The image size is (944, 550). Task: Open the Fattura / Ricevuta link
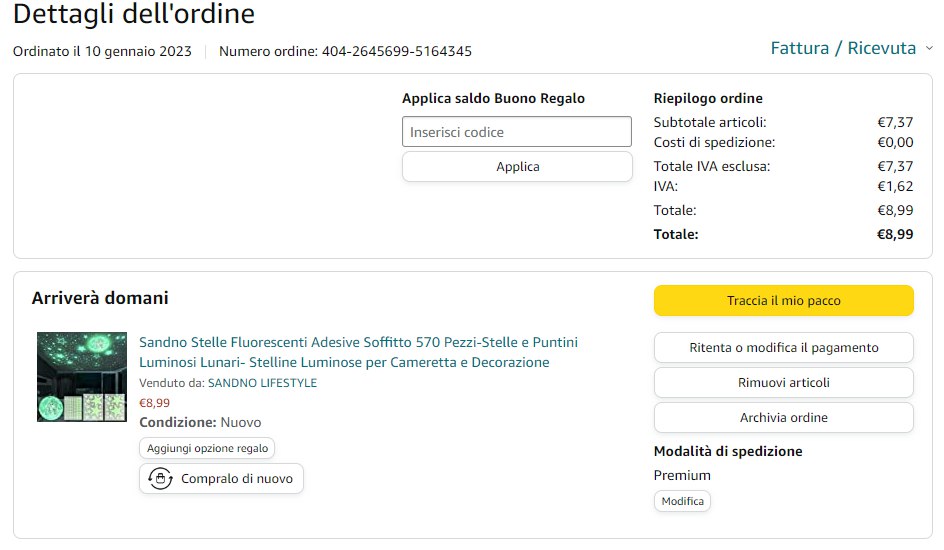[843, 48]
